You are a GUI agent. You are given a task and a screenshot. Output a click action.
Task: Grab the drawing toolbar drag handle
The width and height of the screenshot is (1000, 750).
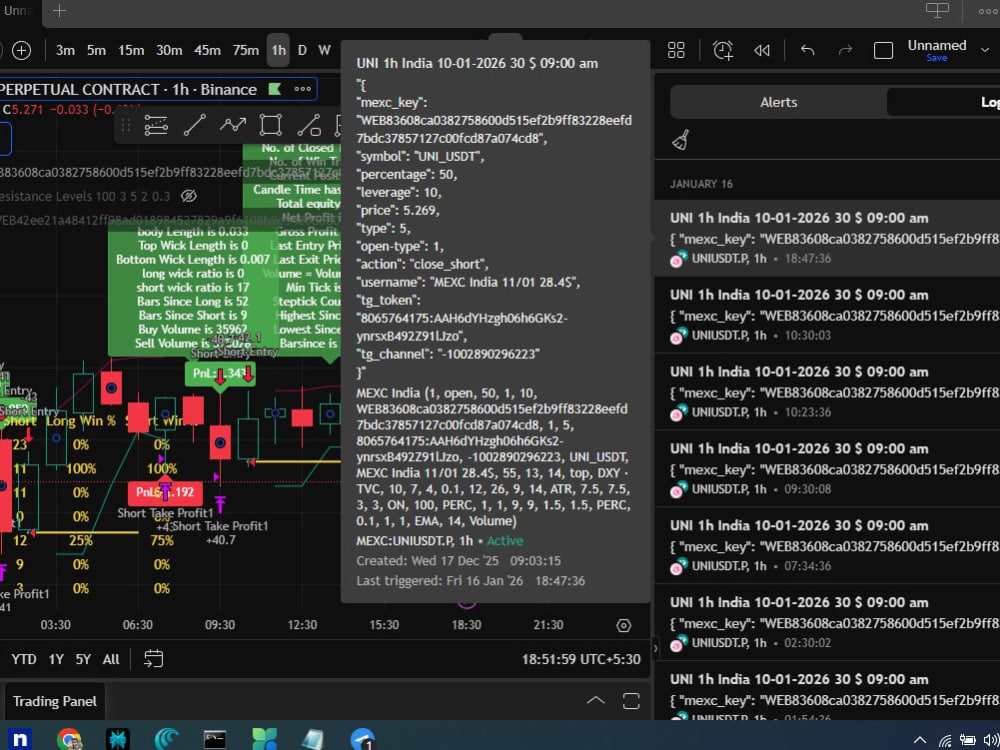point(126,126)
